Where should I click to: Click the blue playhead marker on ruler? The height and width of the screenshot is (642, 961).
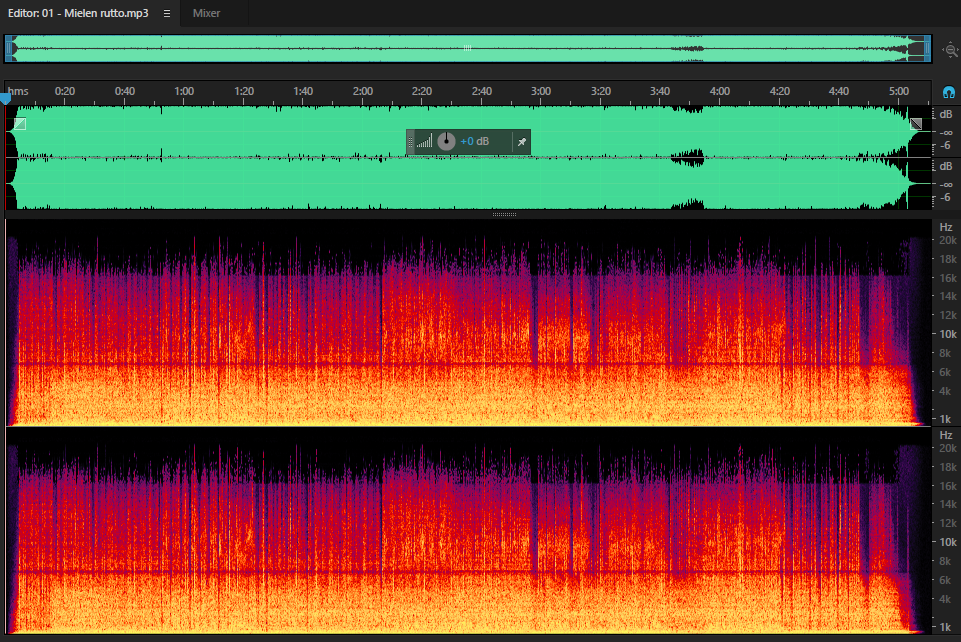point(6,98)
